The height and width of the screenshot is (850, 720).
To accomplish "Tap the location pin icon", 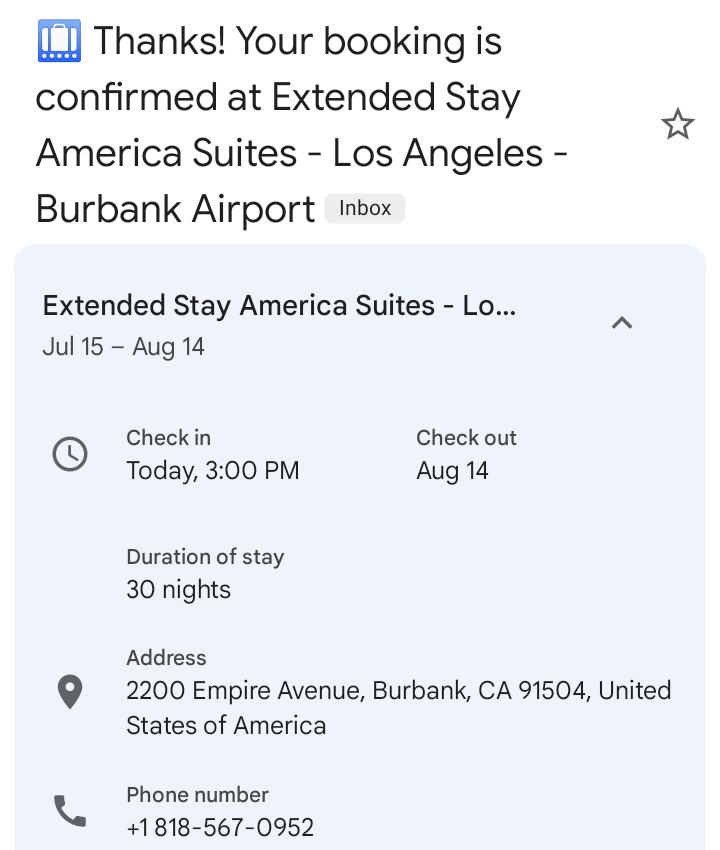I will [69, 691].
